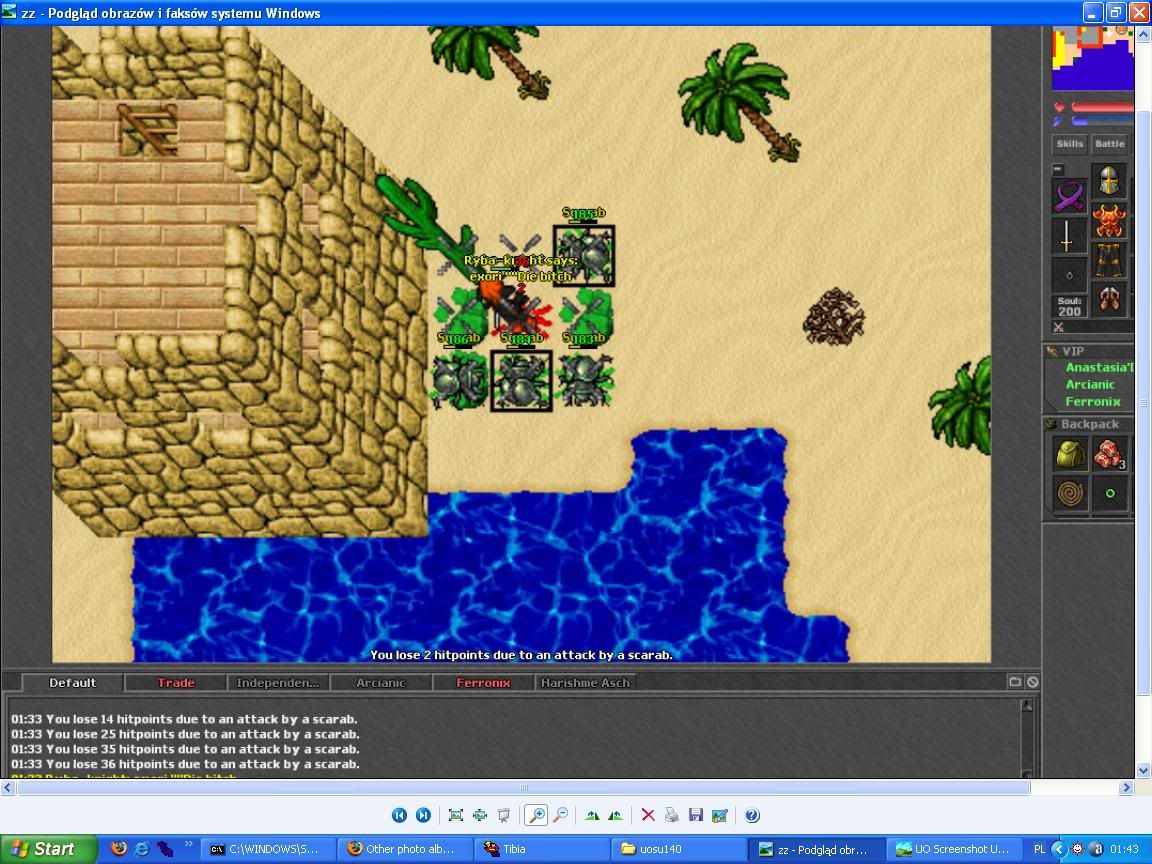Click the ham meat item in backpack
The image size is (1152, 864).
click(1109, 454)
